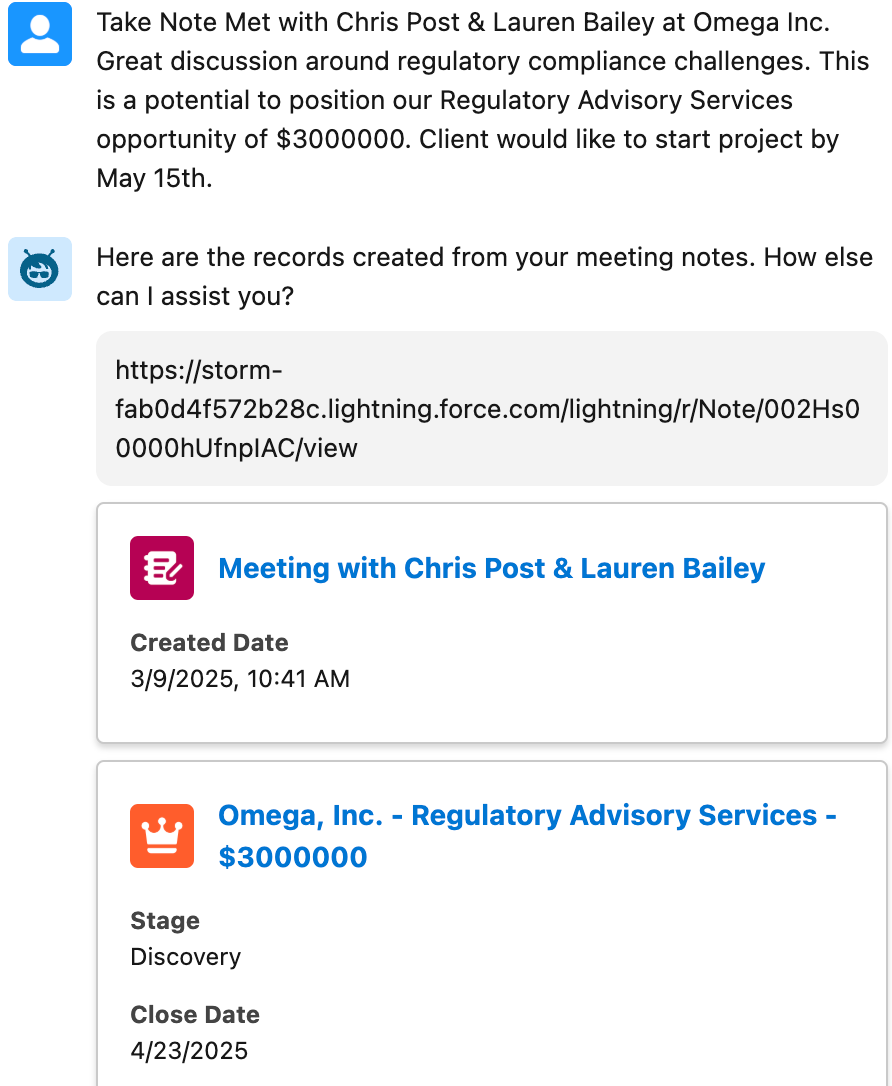This screenshot has width=892, height=1086.
Task: Click 'Regulatory Advisory Services' in the user message
Action: point(616,101)
